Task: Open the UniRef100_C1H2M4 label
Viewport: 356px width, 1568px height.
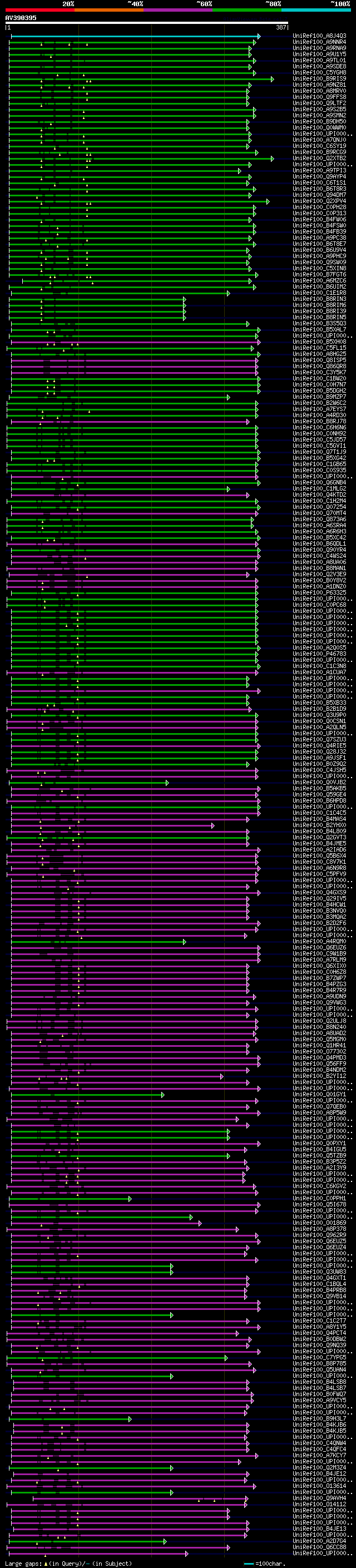Action: [319, 501]
